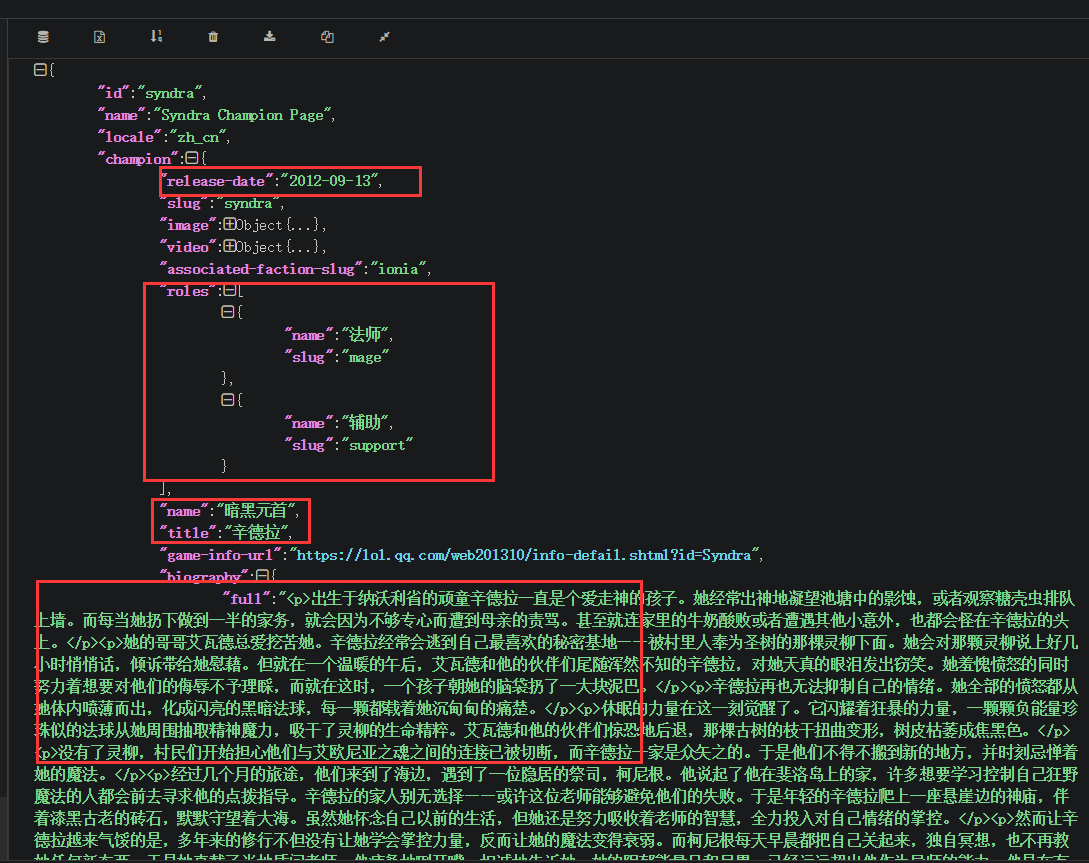Click the slug value "mage"

365,358
